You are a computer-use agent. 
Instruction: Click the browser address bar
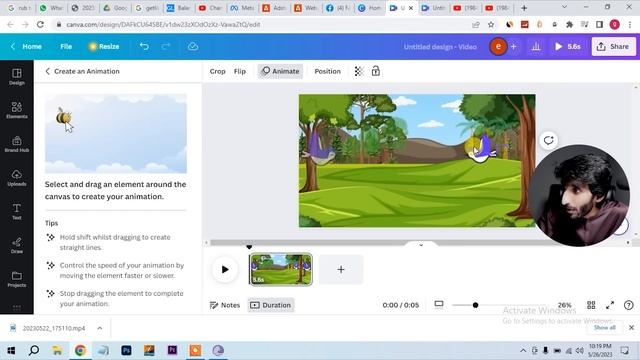click(x=261, y=24)
